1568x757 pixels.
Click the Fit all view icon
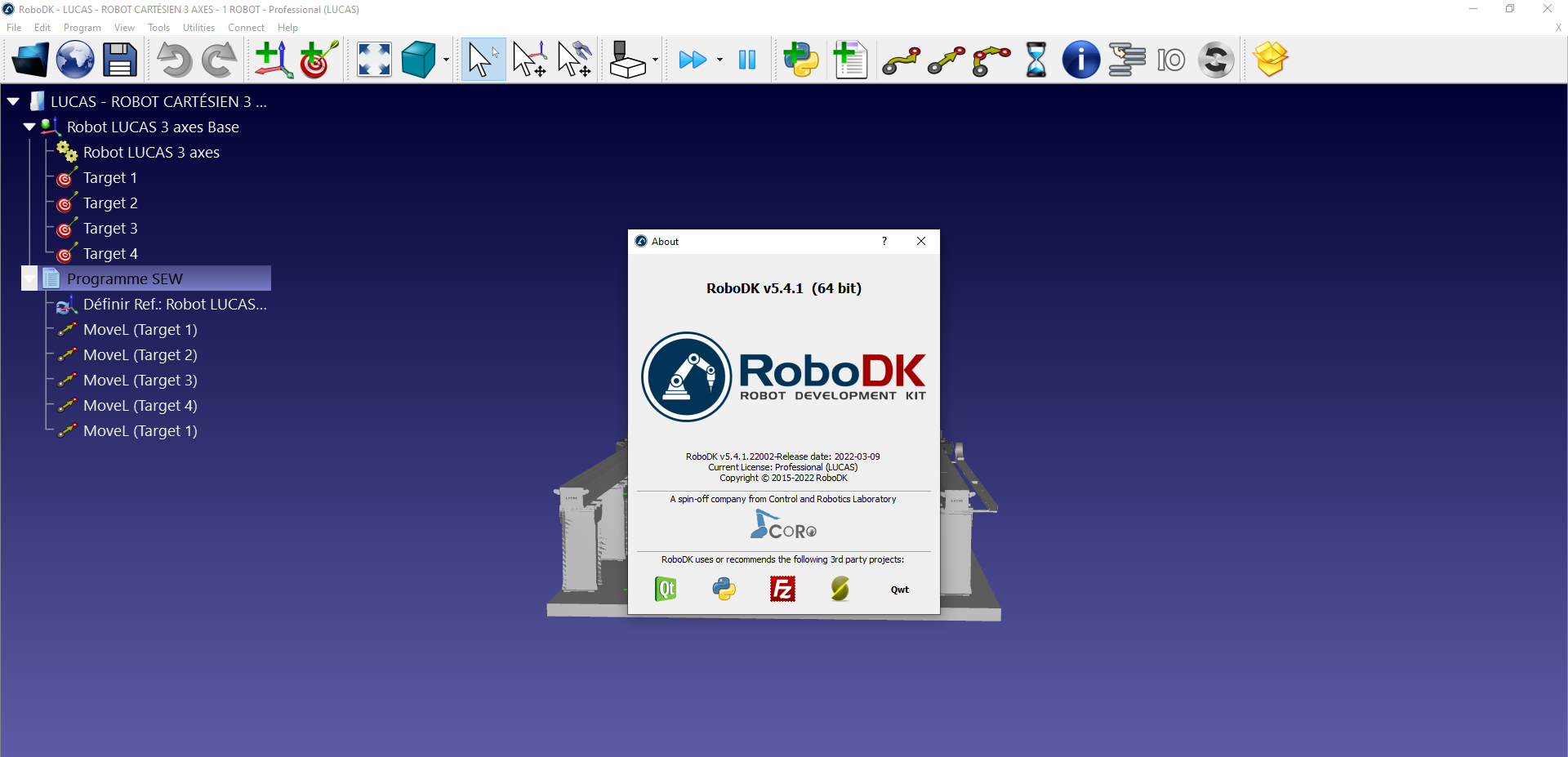(x=374, y=60)
